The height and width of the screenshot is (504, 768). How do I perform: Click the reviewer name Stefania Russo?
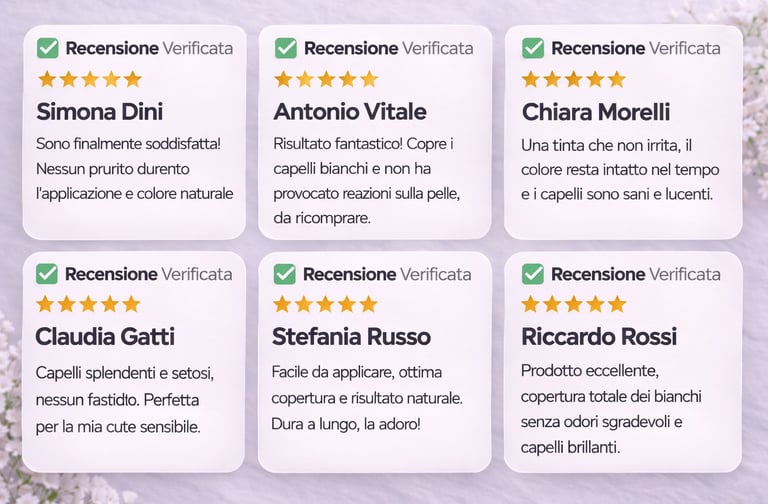tap(352, 336)
